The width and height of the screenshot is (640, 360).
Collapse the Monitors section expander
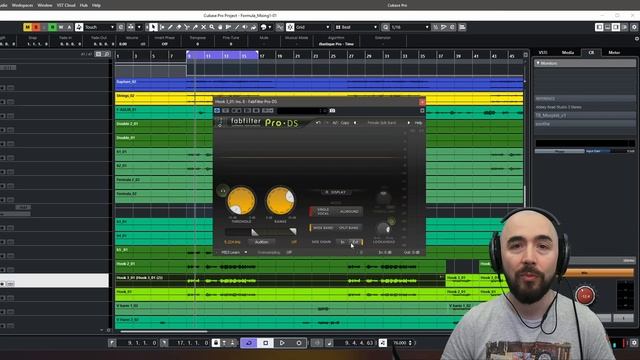(x=538, y=63)
